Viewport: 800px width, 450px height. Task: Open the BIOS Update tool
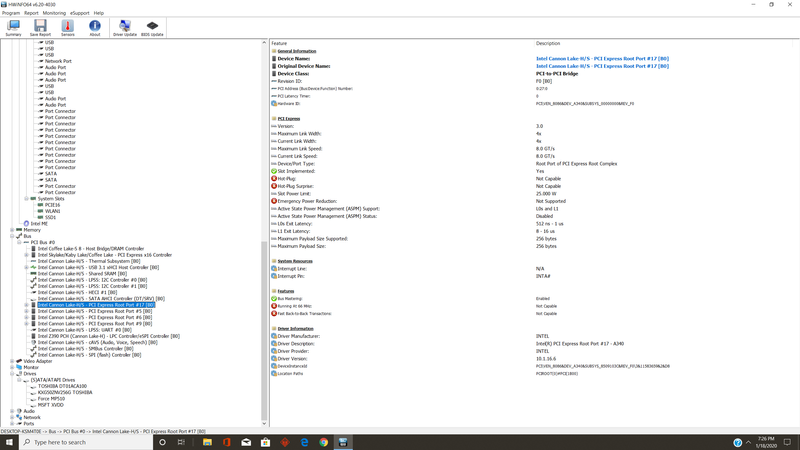pos(152,28)
